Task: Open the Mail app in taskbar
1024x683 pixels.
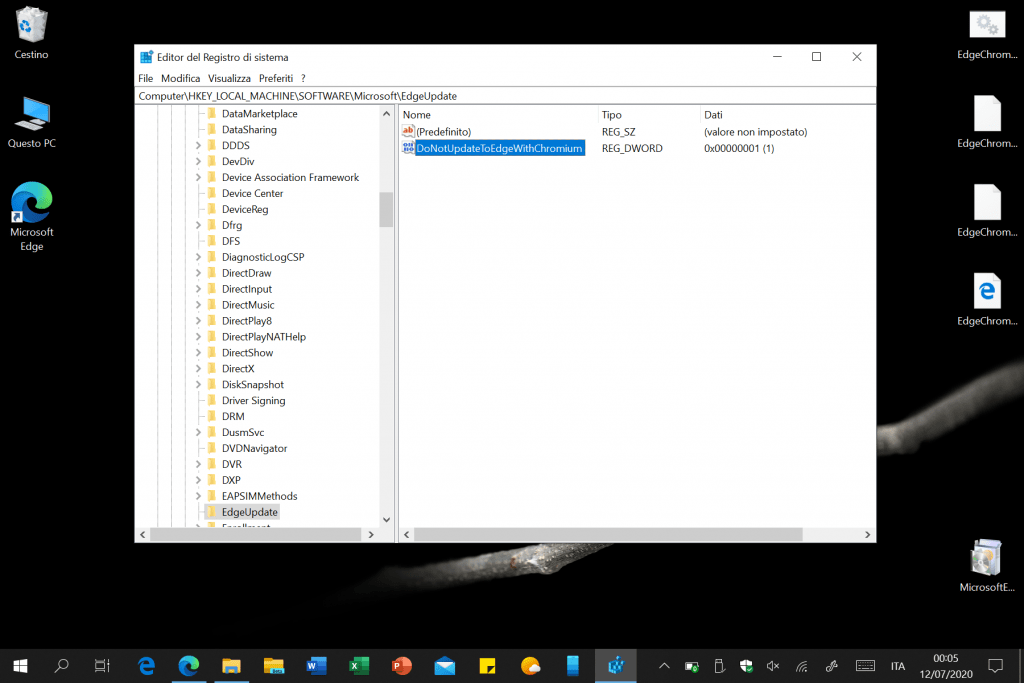Action: pyautogui.click(x=445, y=665)
